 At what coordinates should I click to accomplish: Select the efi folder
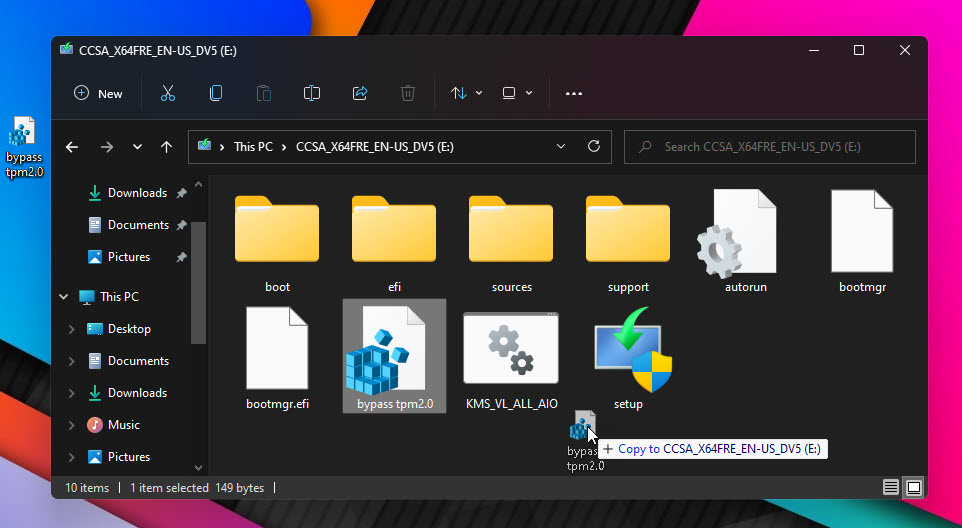pyautogui.click(x=394, y=243)
